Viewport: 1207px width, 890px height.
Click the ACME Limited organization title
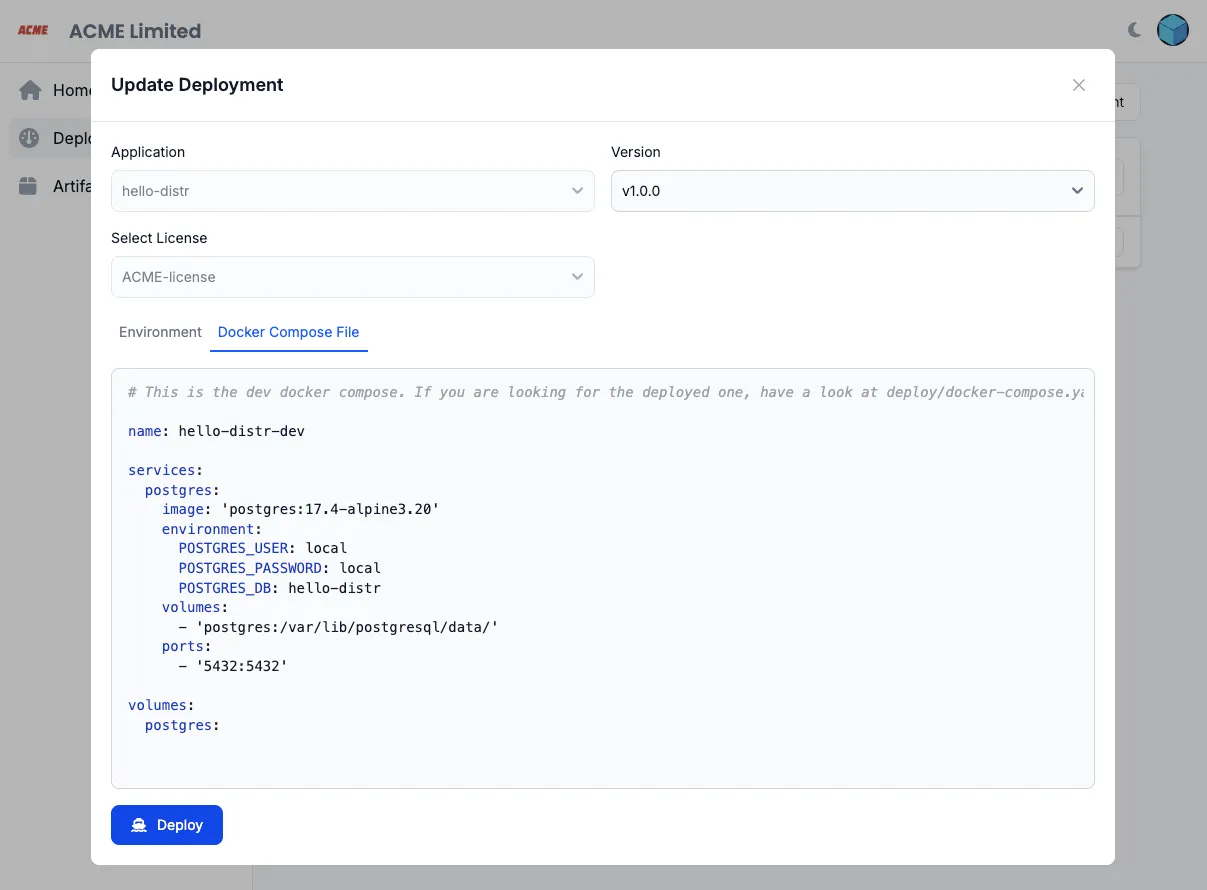tap(135, 31)
